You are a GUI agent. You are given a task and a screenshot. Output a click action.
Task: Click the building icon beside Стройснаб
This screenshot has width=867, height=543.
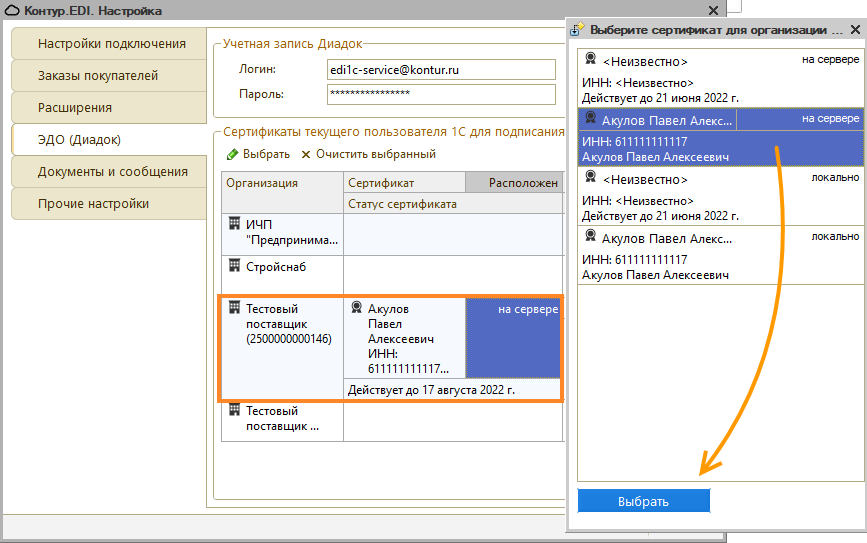(x=235, y=266)
